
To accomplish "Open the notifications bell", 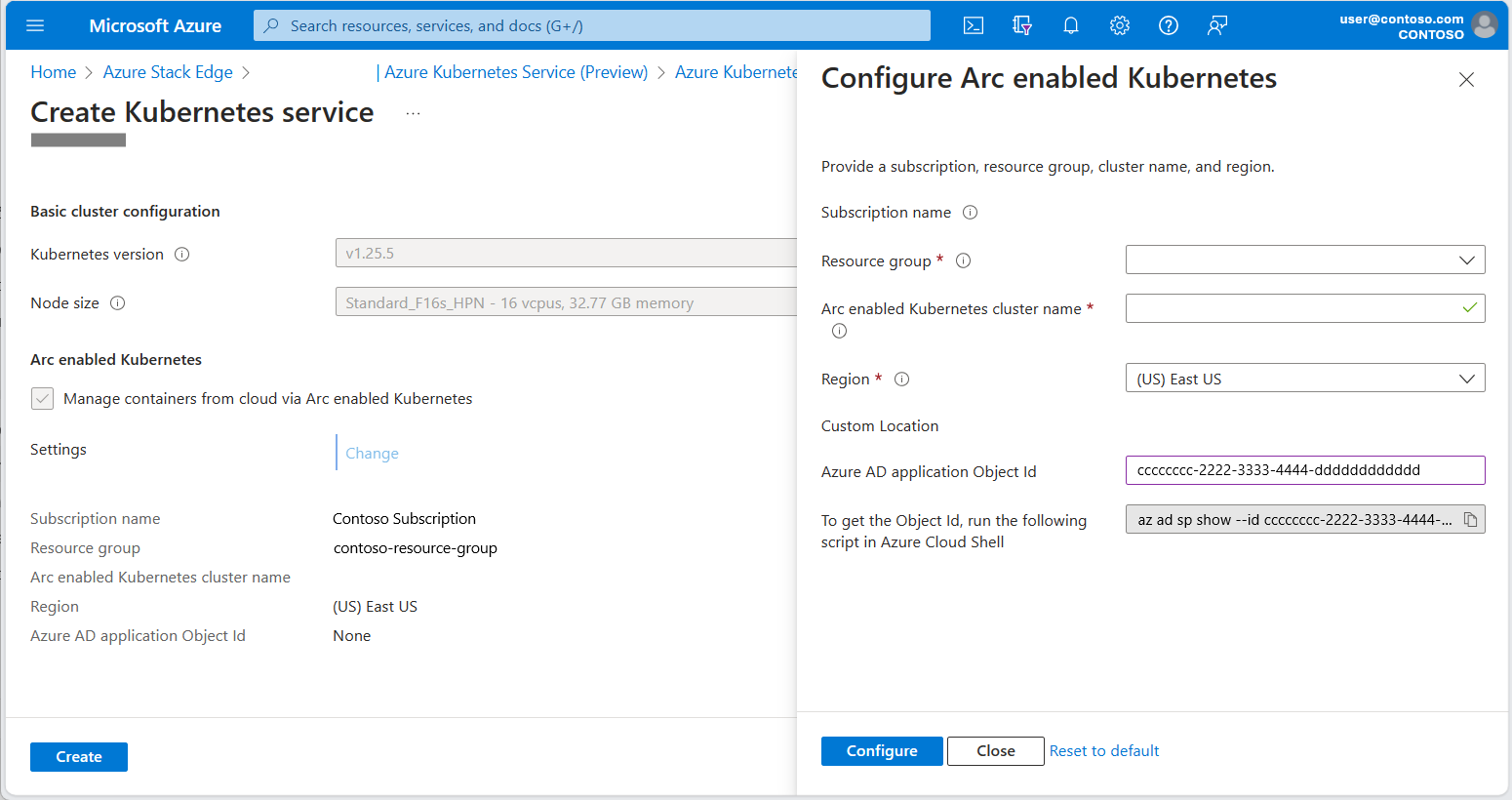I will coord(1070,25).
